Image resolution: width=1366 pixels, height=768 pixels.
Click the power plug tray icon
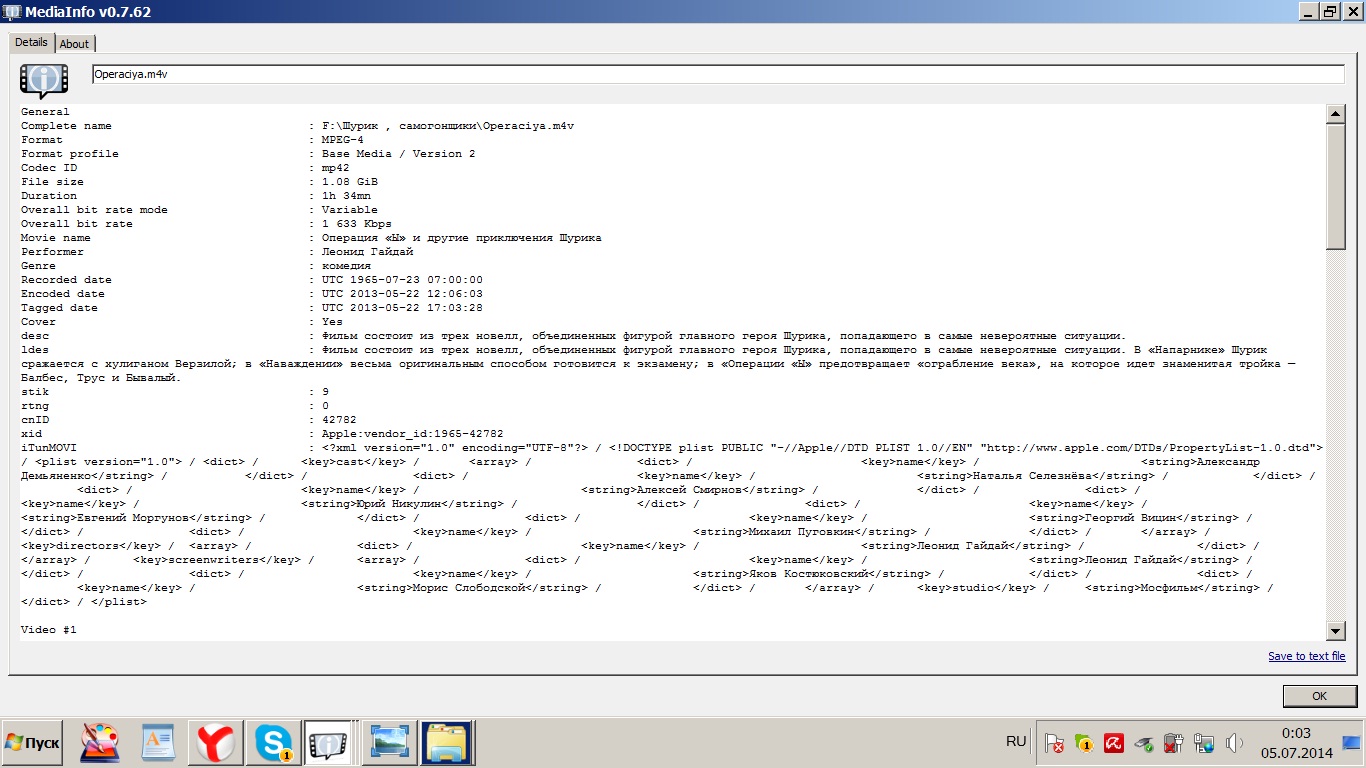pos(1174,743)
